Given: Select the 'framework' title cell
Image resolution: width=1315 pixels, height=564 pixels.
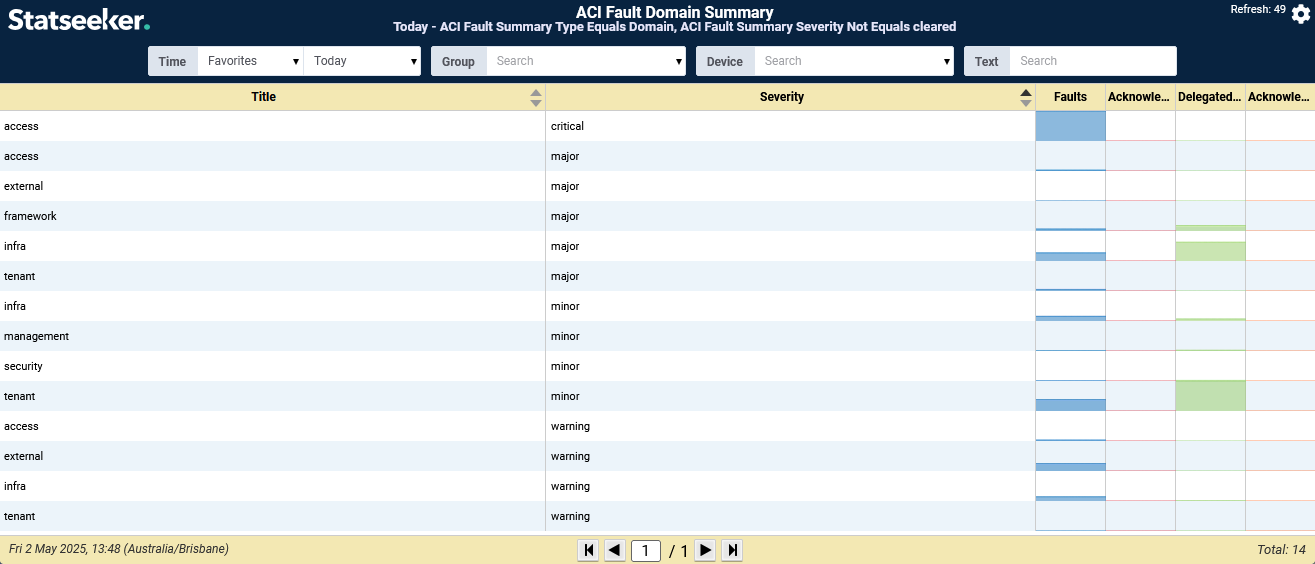Looking at the screenshot, I should 30,216.
